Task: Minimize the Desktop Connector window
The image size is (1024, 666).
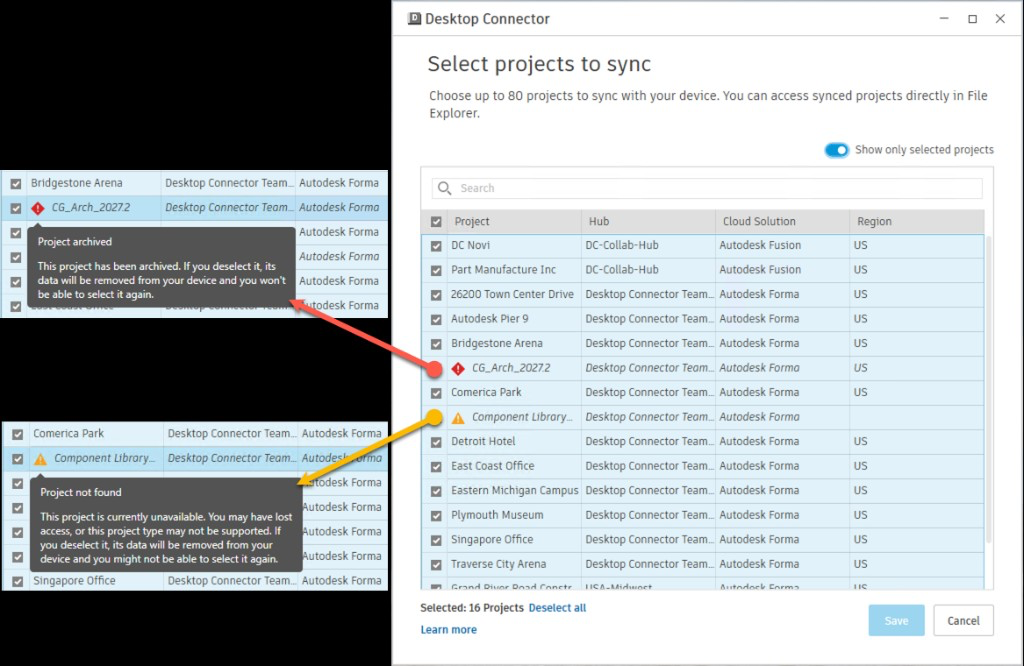Action: [944, 19]
